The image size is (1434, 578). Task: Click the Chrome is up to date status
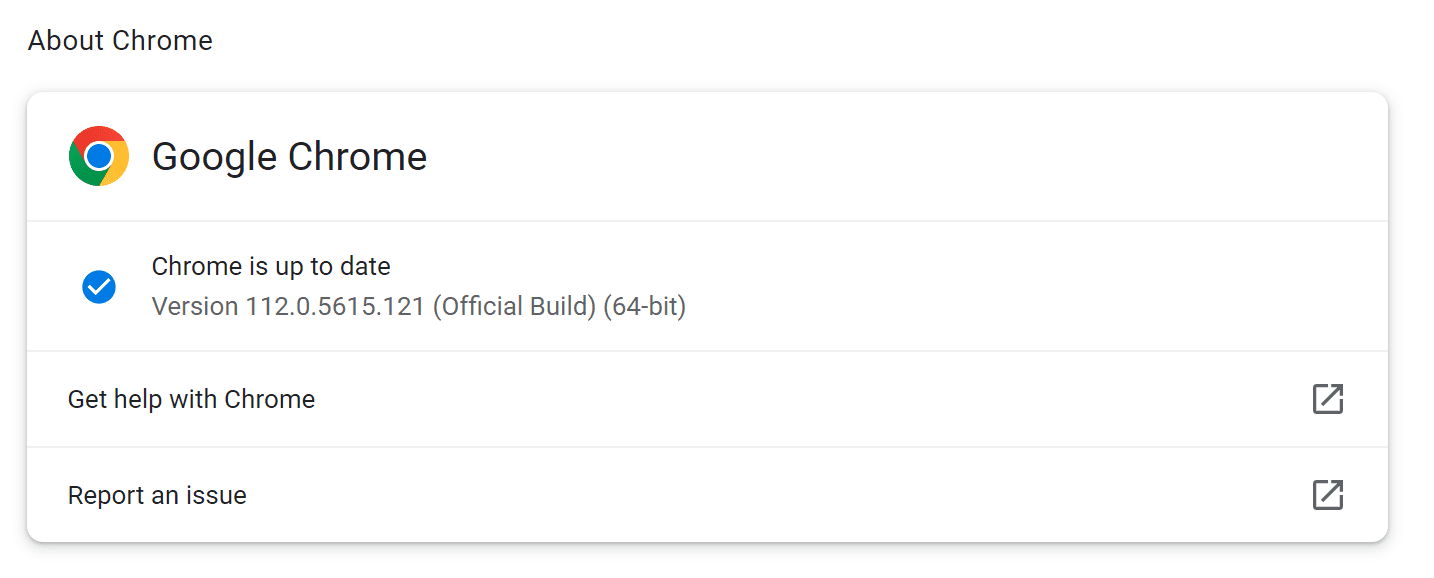coord(271,266)
